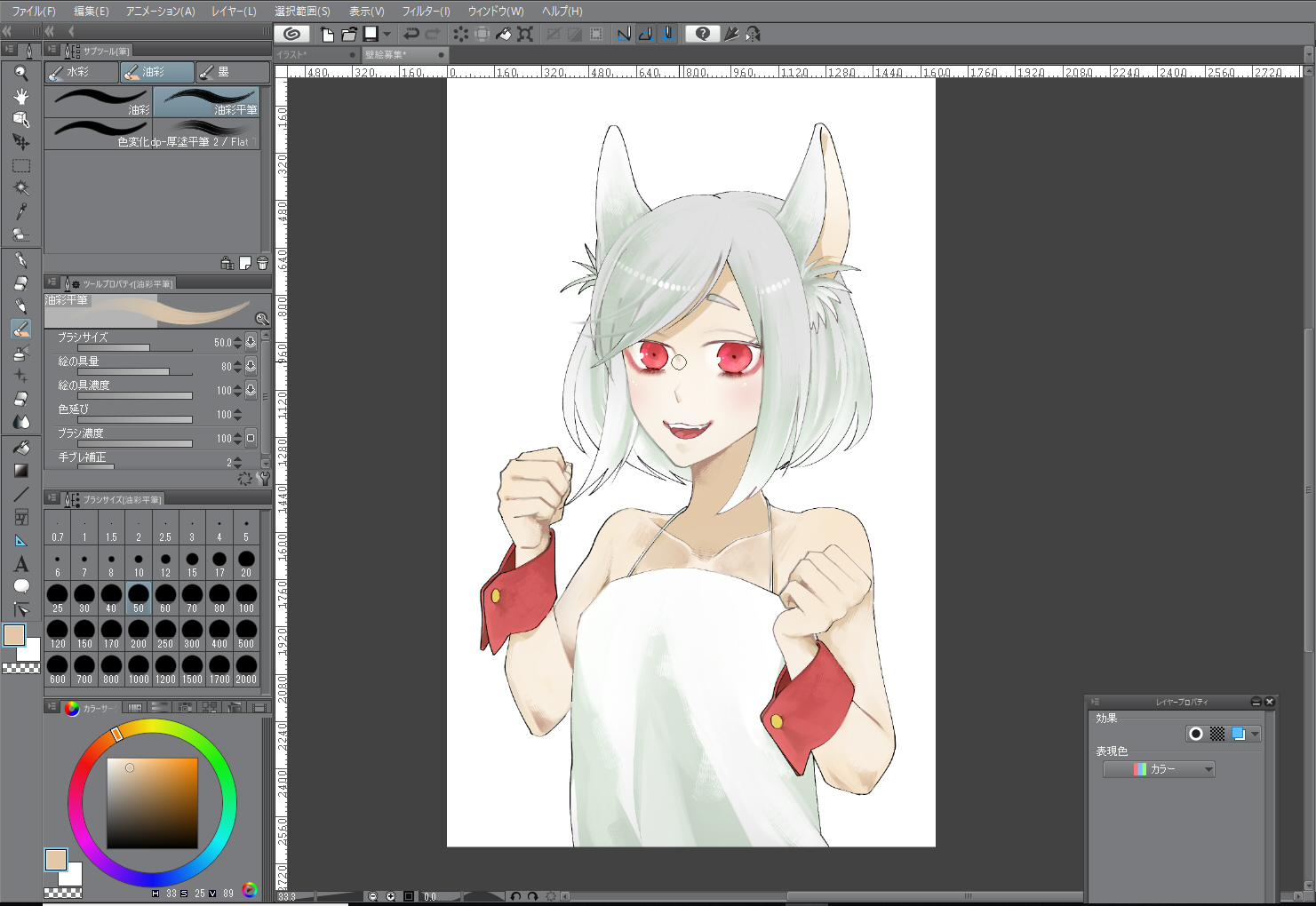The image size is (1316, 906).
Task: Select the Fill paint bucket tool
Action: click(21, 448)
